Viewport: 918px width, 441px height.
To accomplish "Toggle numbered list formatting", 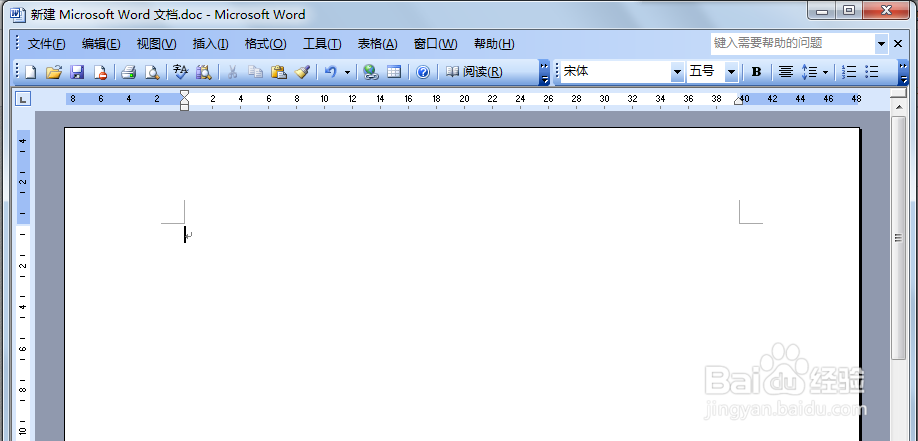I will (x=849, y=72).
